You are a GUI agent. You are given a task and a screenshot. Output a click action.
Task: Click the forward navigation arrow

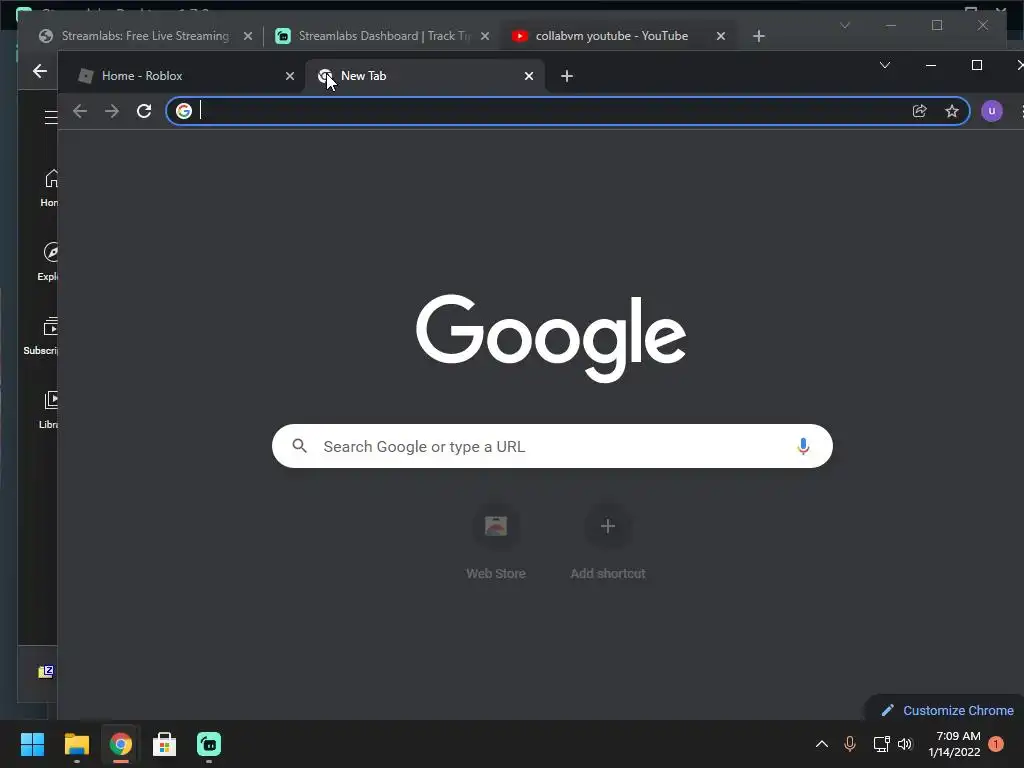(112, 111)
